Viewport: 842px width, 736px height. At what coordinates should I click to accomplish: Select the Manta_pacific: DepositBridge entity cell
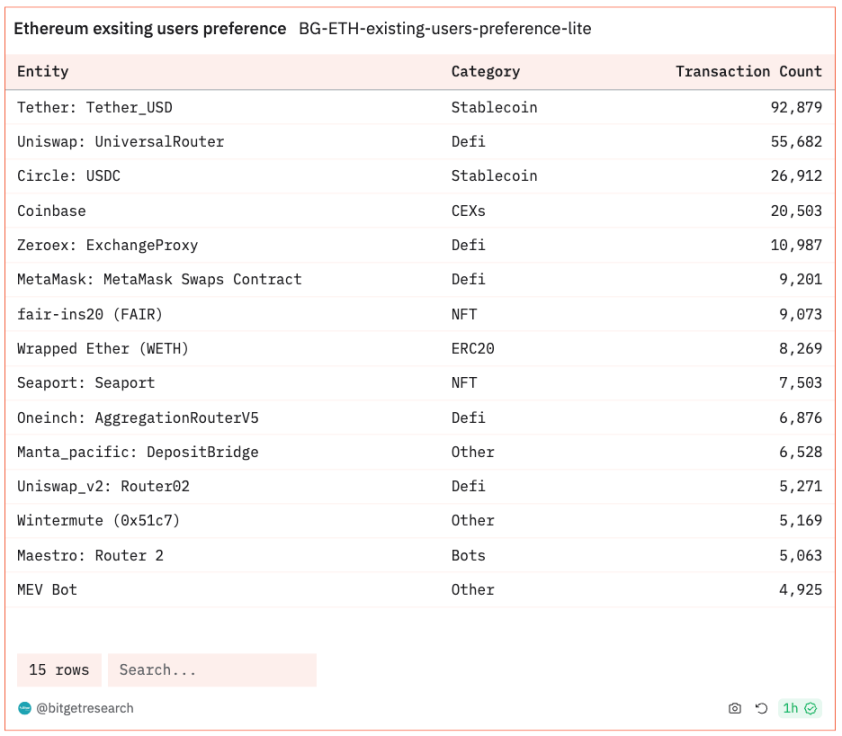(x=137, y=452)
